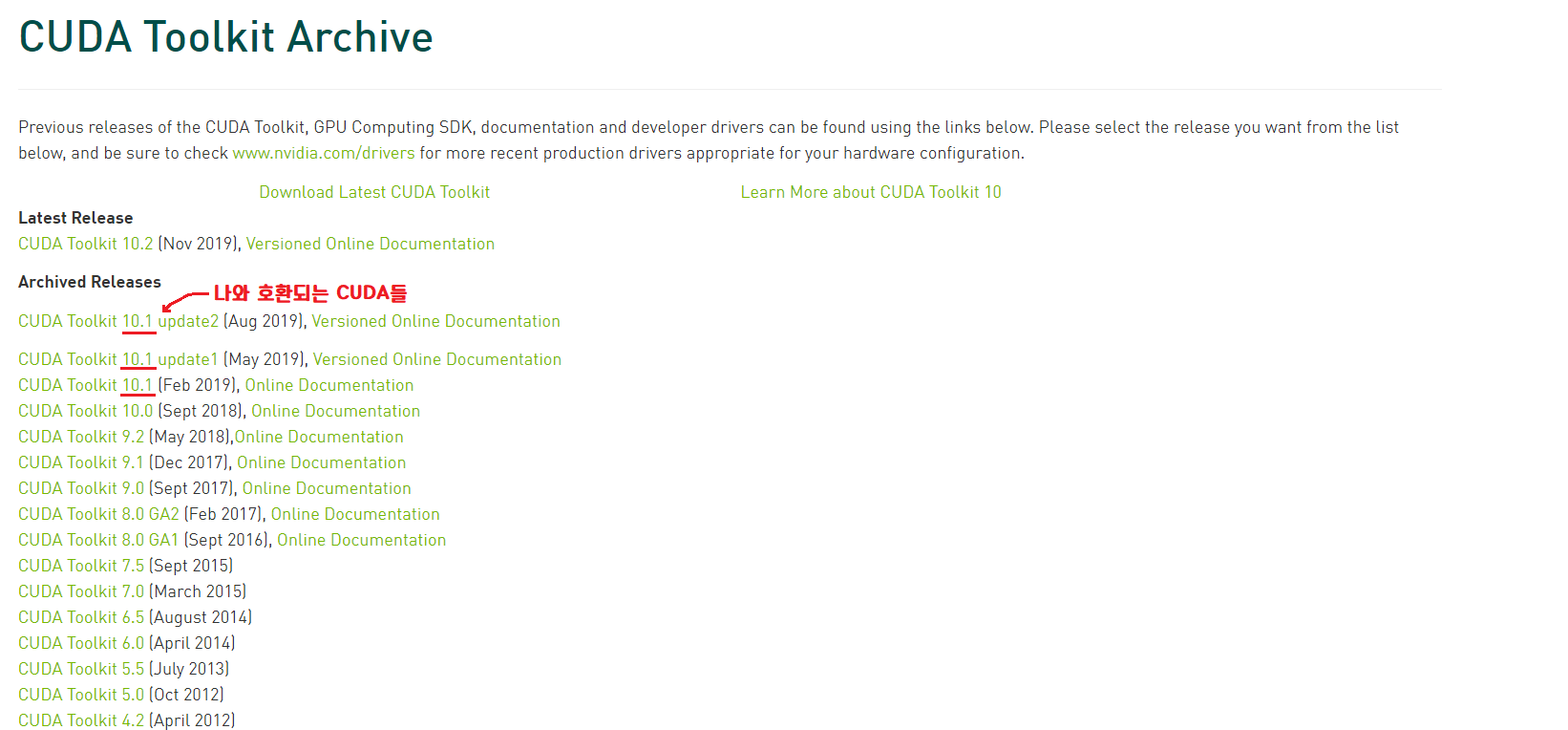Select CUDA Toolkit 10.1 update2 link
Image resolution: width=1568 pixels, height=730 pixels.
pos(118,321)
